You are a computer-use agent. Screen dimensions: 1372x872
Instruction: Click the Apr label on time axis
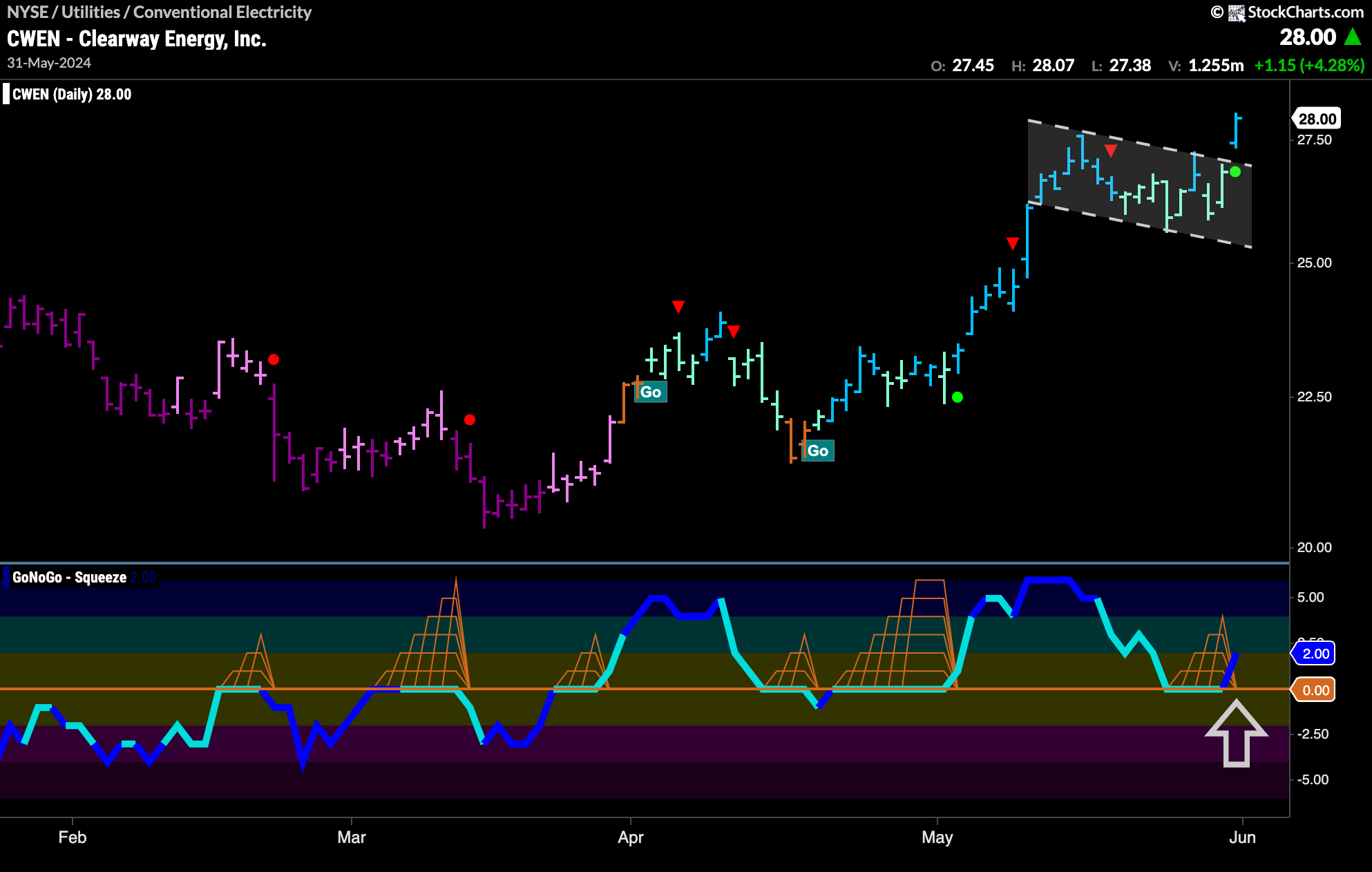pos(630,837)
